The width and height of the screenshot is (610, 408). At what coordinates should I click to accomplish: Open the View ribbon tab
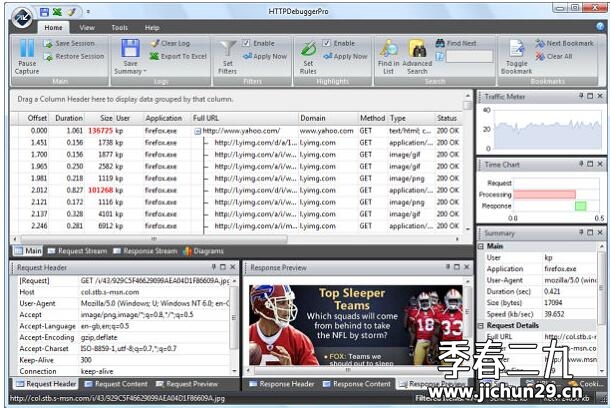click(x=87, y=28)
